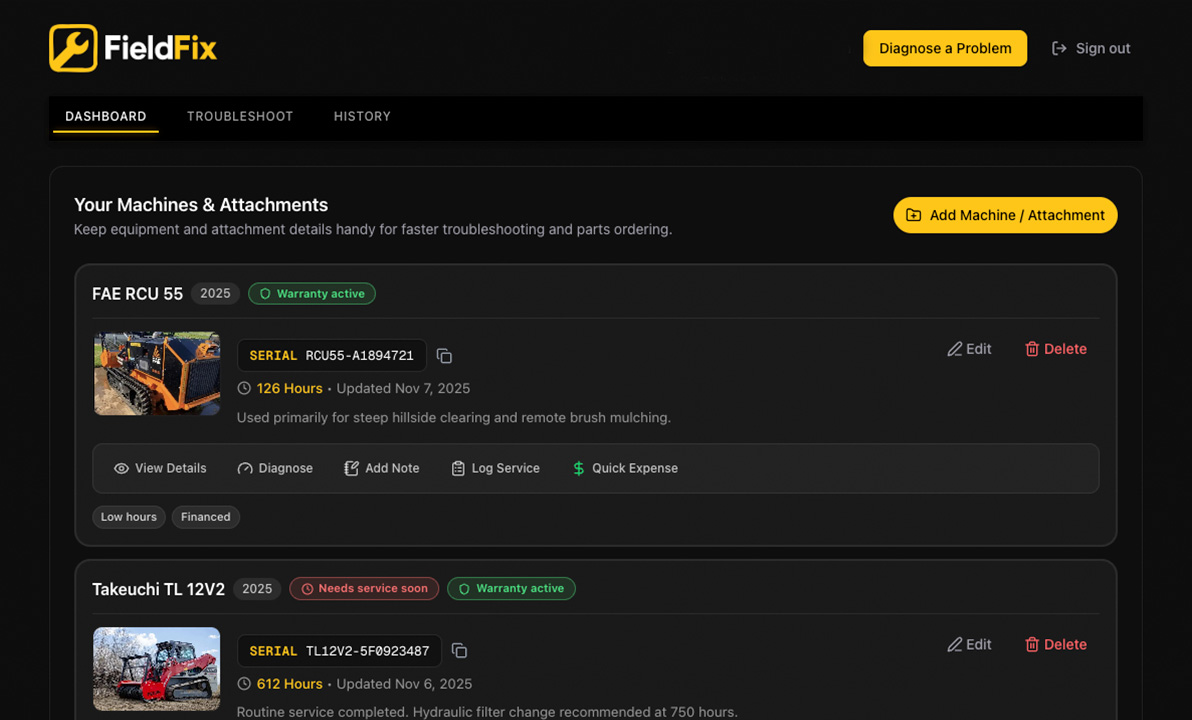Viewport: 1192px width, 720px height.
Task: Click the Diagnose a Problem button
Action: coord(944,47)
